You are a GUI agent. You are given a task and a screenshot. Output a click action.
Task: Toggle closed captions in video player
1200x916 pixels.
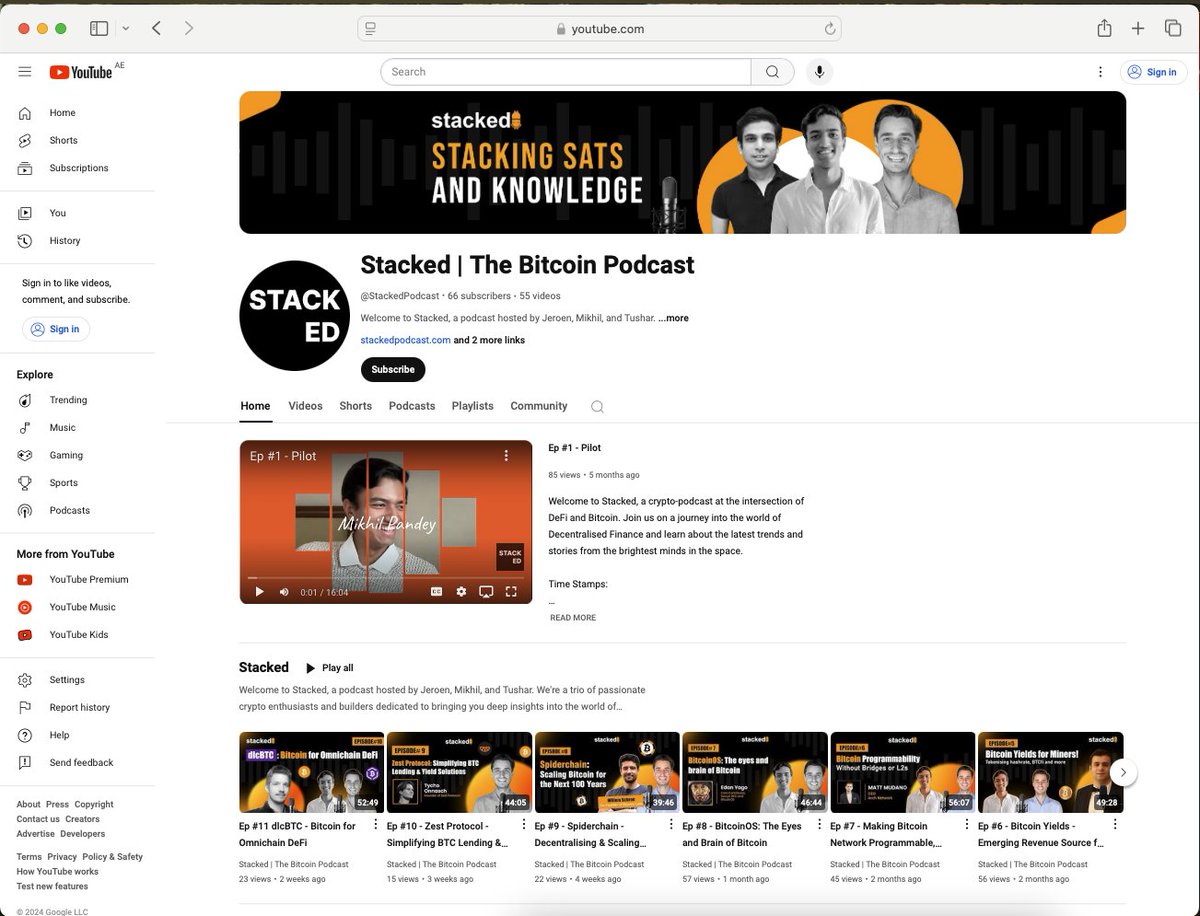[x=436, y=592]
